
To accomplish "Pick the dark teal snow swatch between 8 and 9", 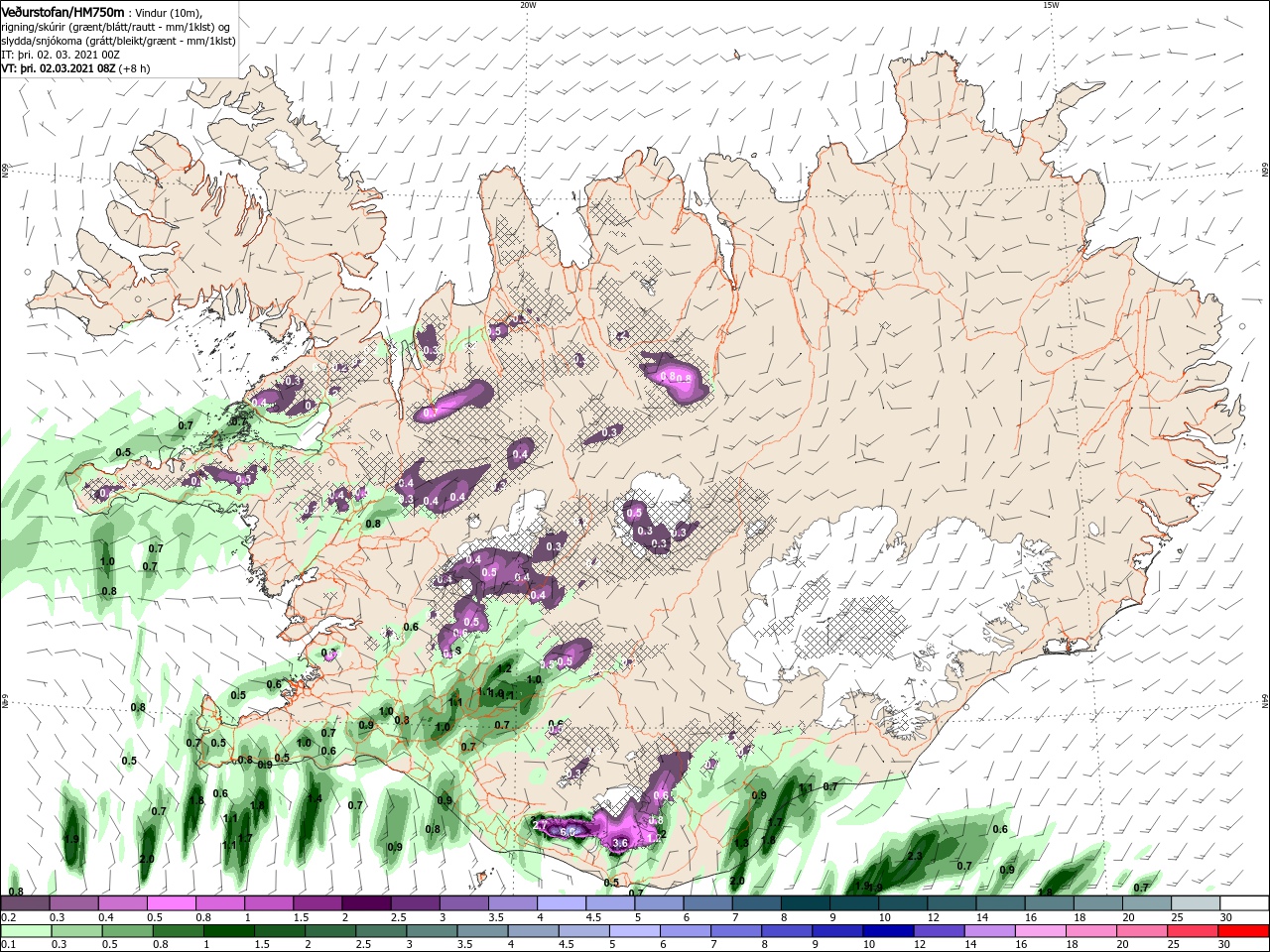I will [x=805, y=903].
